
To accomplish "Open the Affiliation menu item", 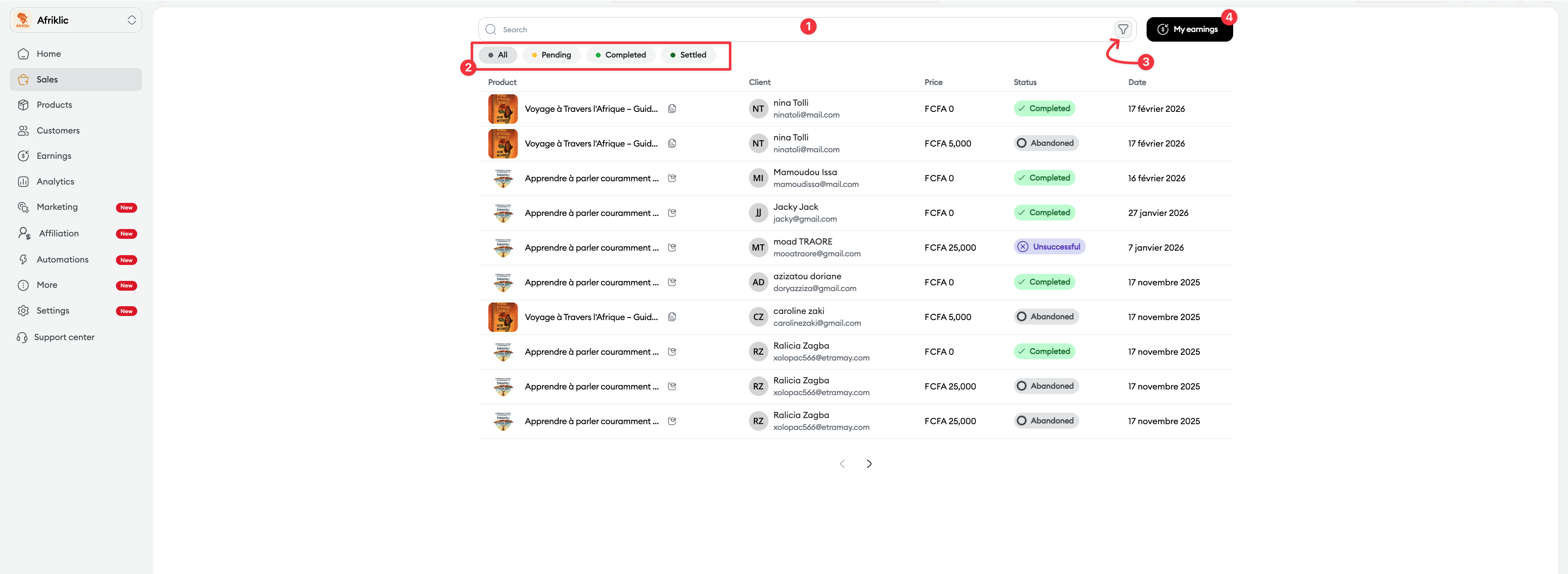I will click(58, 233).
